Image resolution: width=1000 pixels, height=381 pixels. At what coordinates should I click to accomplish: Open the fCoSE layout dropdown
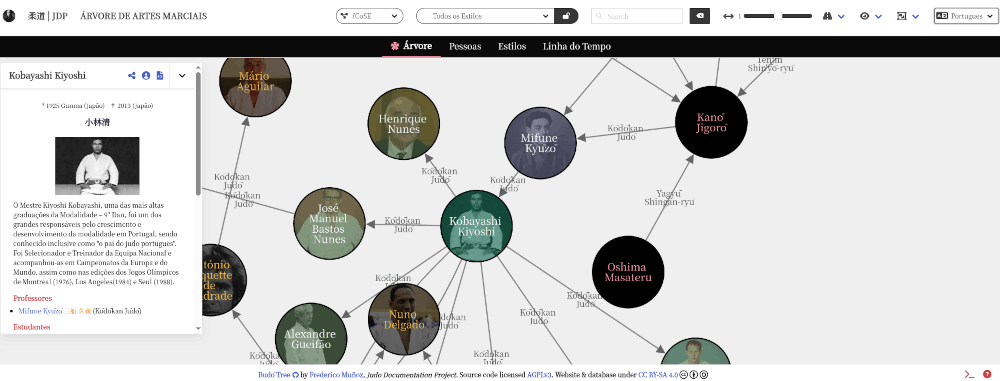[369, 16]
